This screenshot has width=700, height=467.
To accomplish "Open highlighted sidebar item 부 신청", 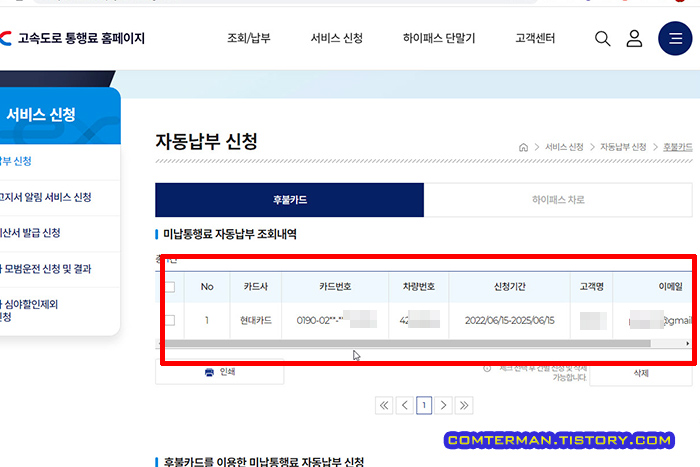I will (x=16, y=161).
